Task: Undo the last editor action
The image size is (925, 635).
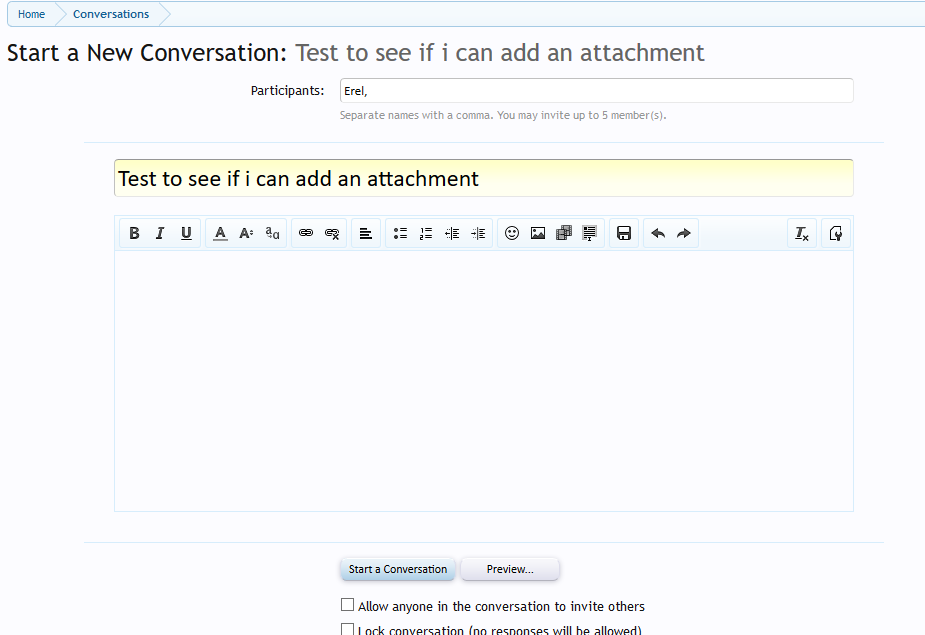Action: (x=657, y=233)
